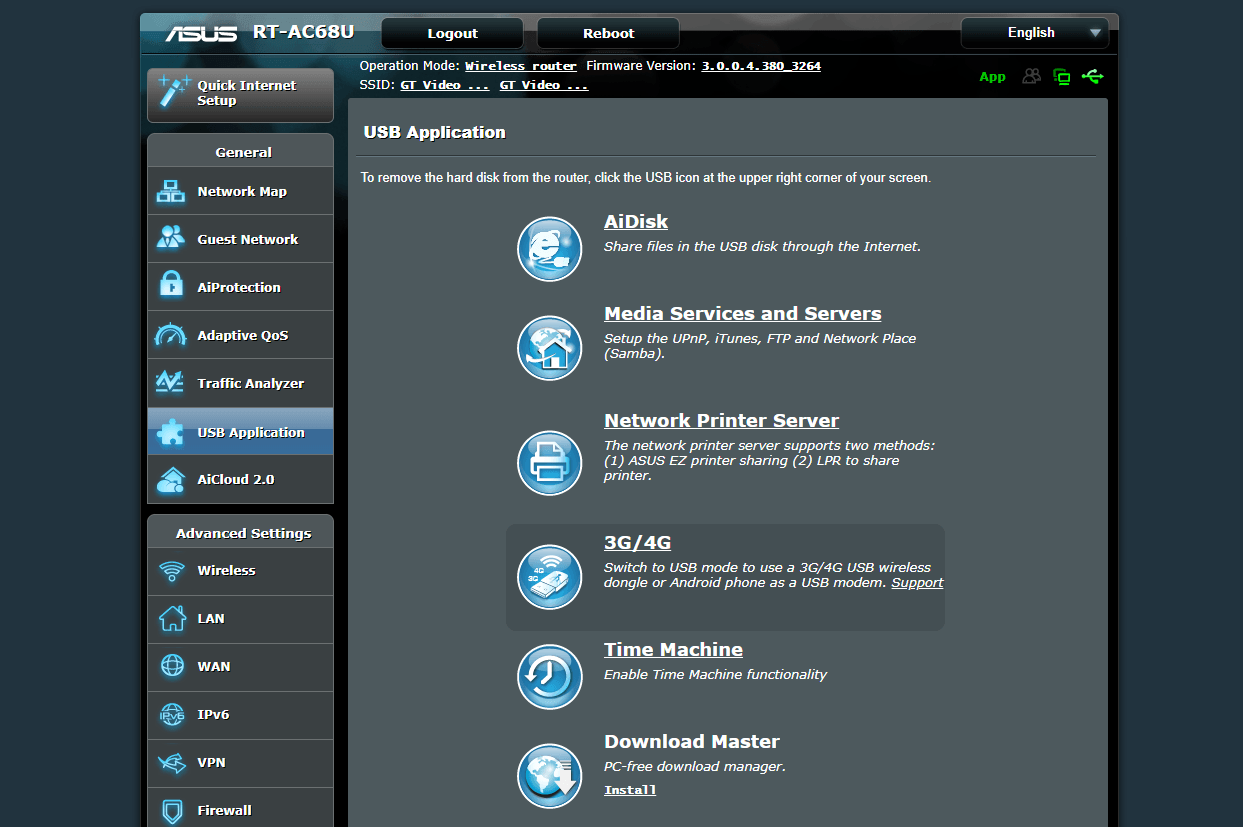
Task: Open Media Services and Servers icon
Action: click(550, 348)
